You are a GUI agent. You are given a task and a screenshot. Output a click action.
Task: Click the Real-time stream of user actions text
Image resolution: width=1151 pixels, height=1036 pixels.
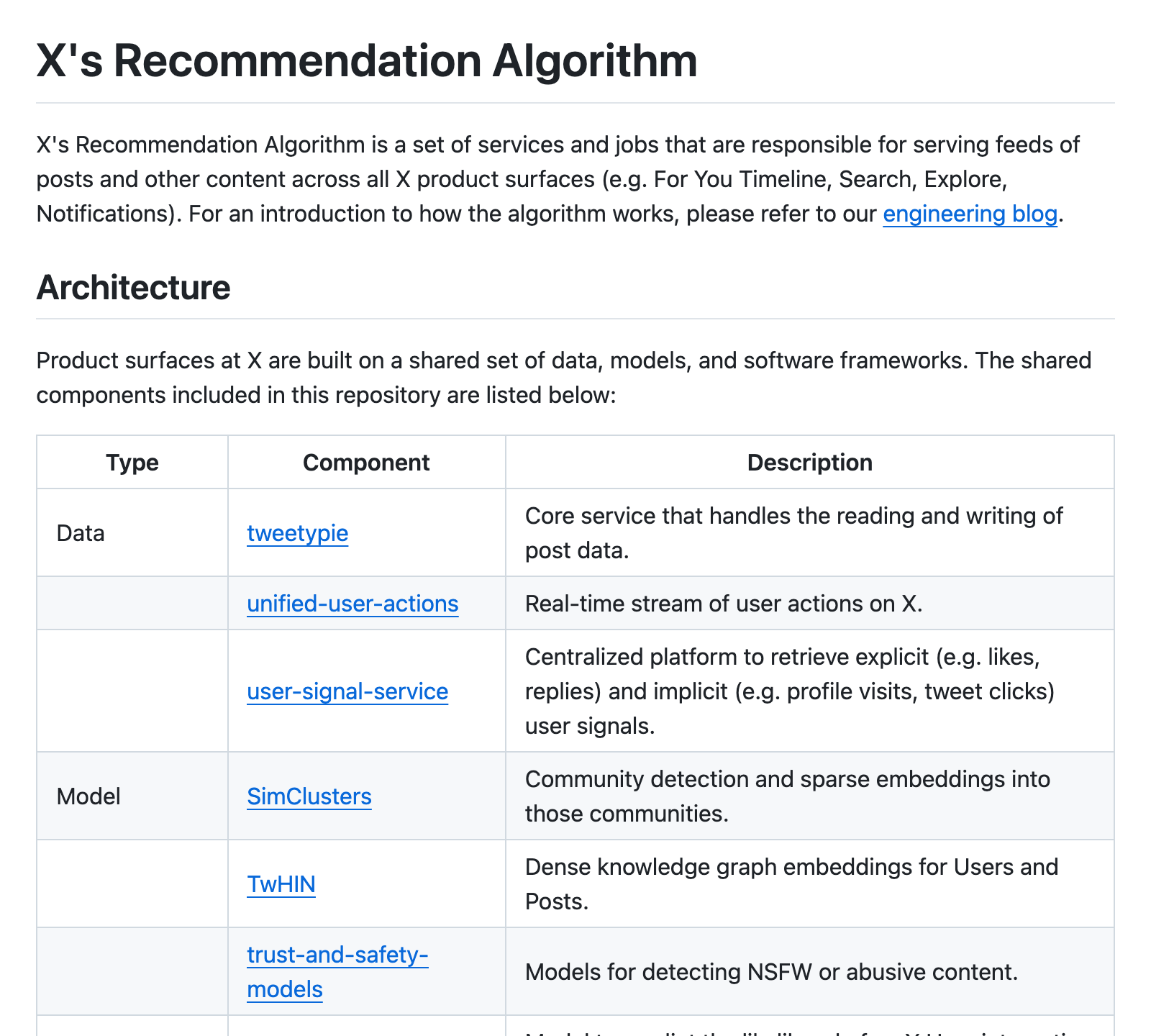[x=723, y=604]
